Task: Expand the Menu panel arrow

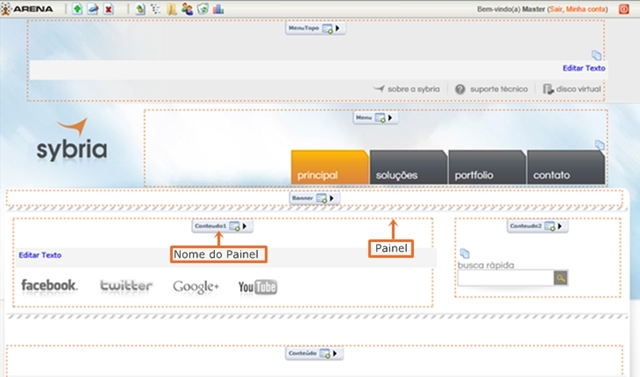Action: 390,118
